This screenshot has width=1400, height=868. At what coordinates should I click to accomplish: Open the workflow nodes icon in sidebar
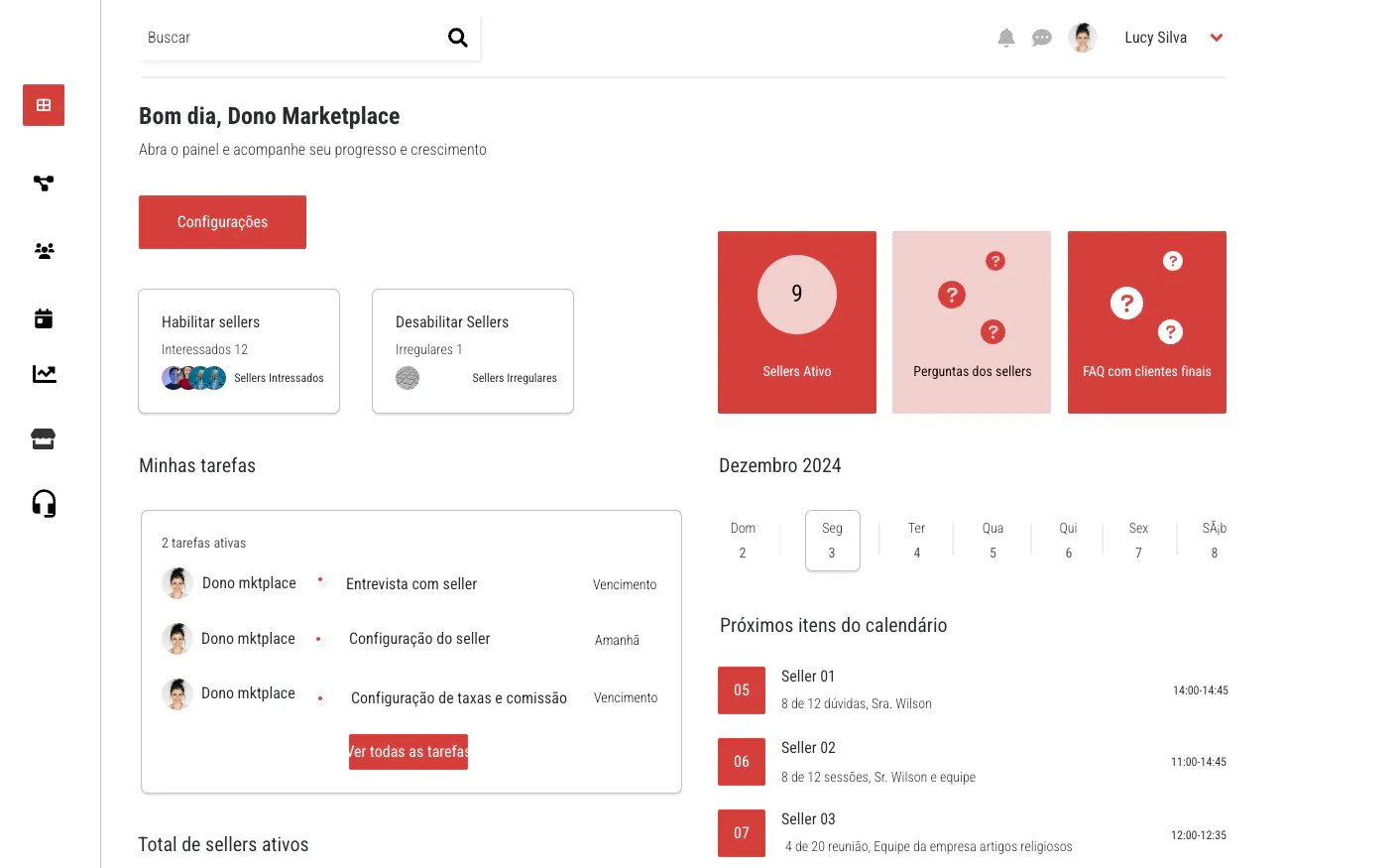(x=44, y=184)
